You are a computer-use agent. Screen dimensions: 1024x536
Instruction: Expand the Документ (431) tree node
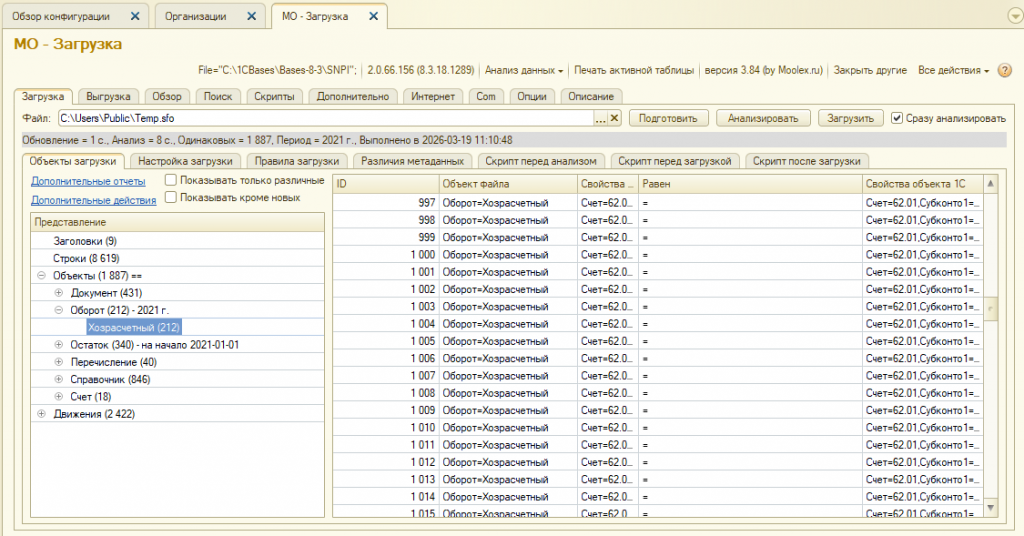(x=58, y=292)
